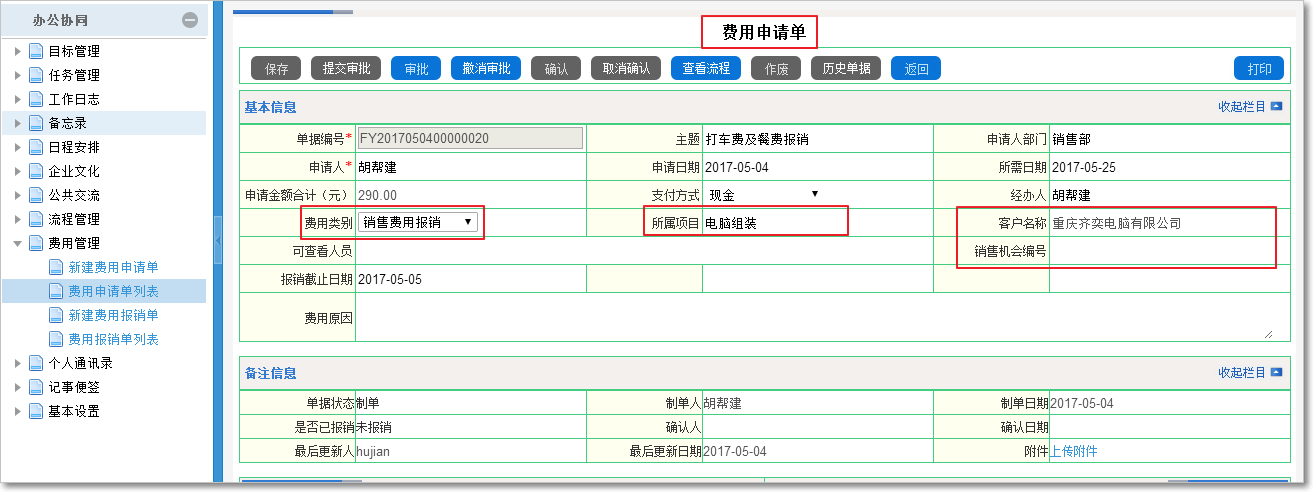
Task: Click the 审批 button
Action: point(416,68)
